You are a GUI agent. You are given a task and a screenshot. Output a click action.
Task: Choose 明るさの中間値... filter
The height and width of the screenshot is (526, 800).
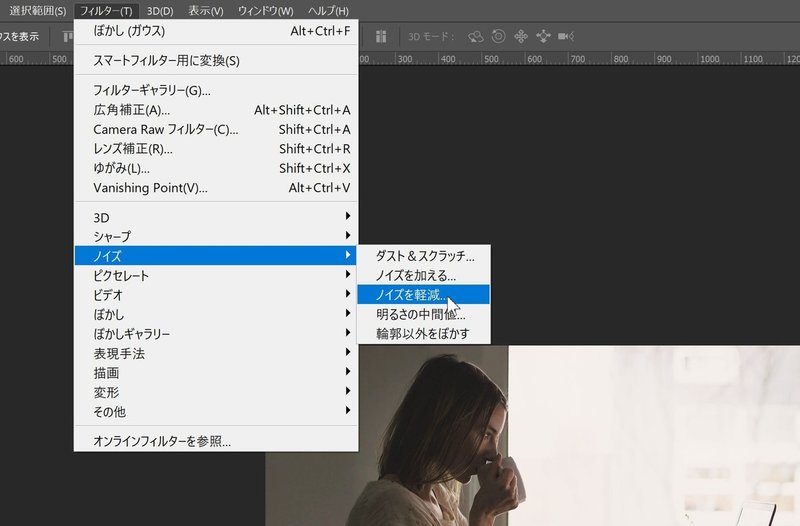click(x=423, y=314)
